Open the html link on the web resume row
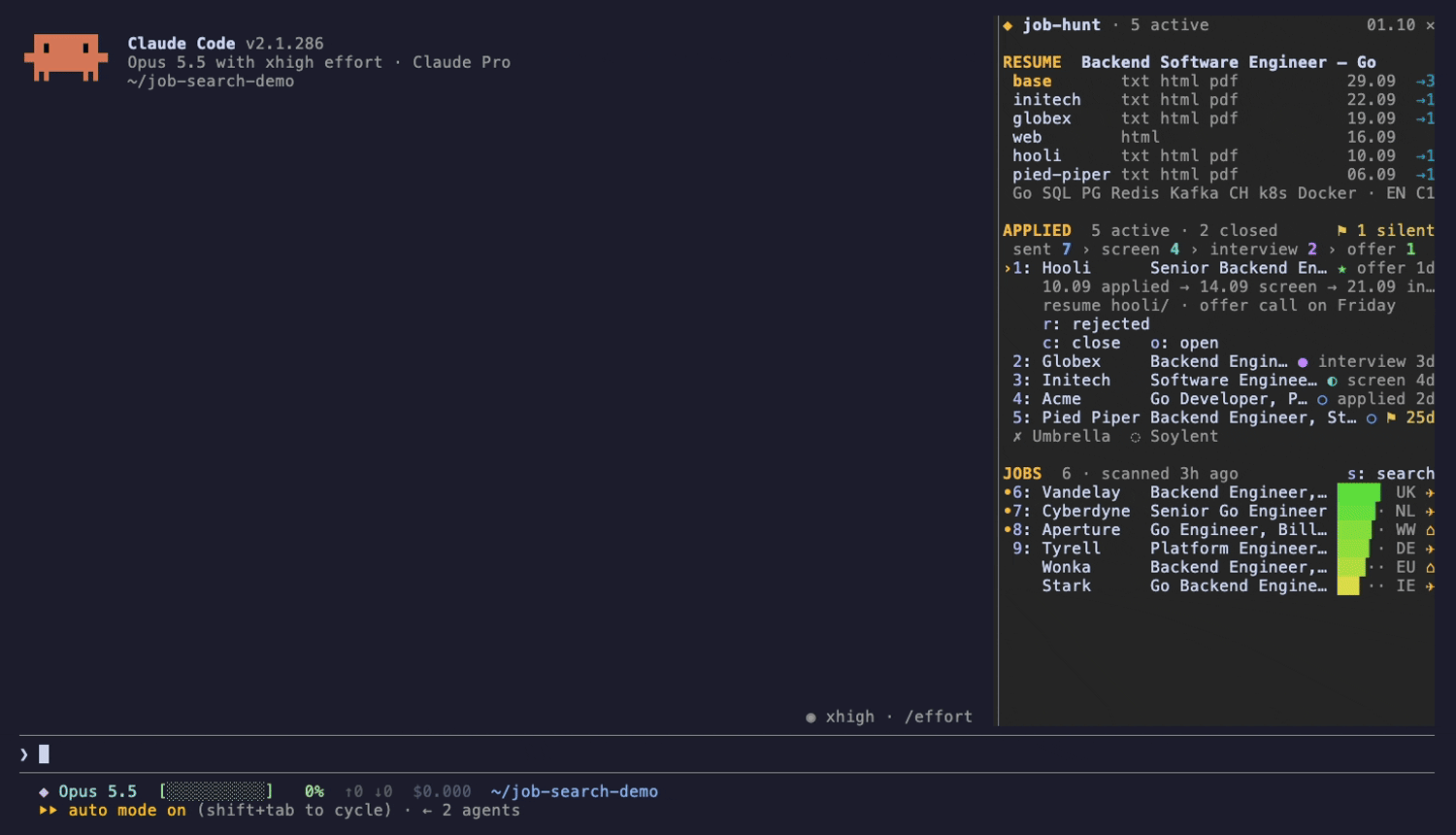 tap(1141, 138)
